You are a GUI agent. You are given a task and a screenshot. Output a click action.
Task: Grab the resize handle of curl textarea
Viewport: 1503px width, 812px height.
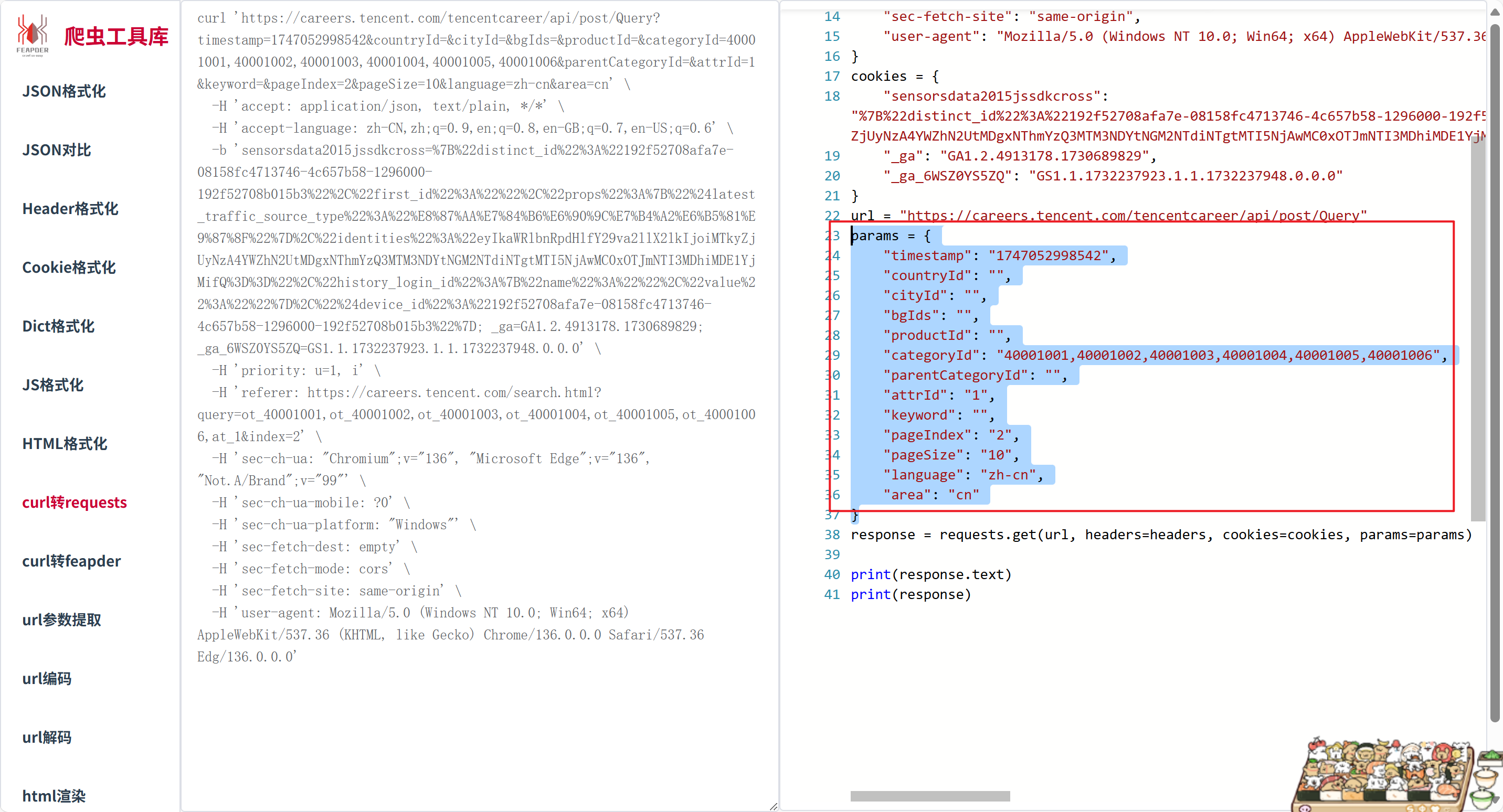[772, 806]
